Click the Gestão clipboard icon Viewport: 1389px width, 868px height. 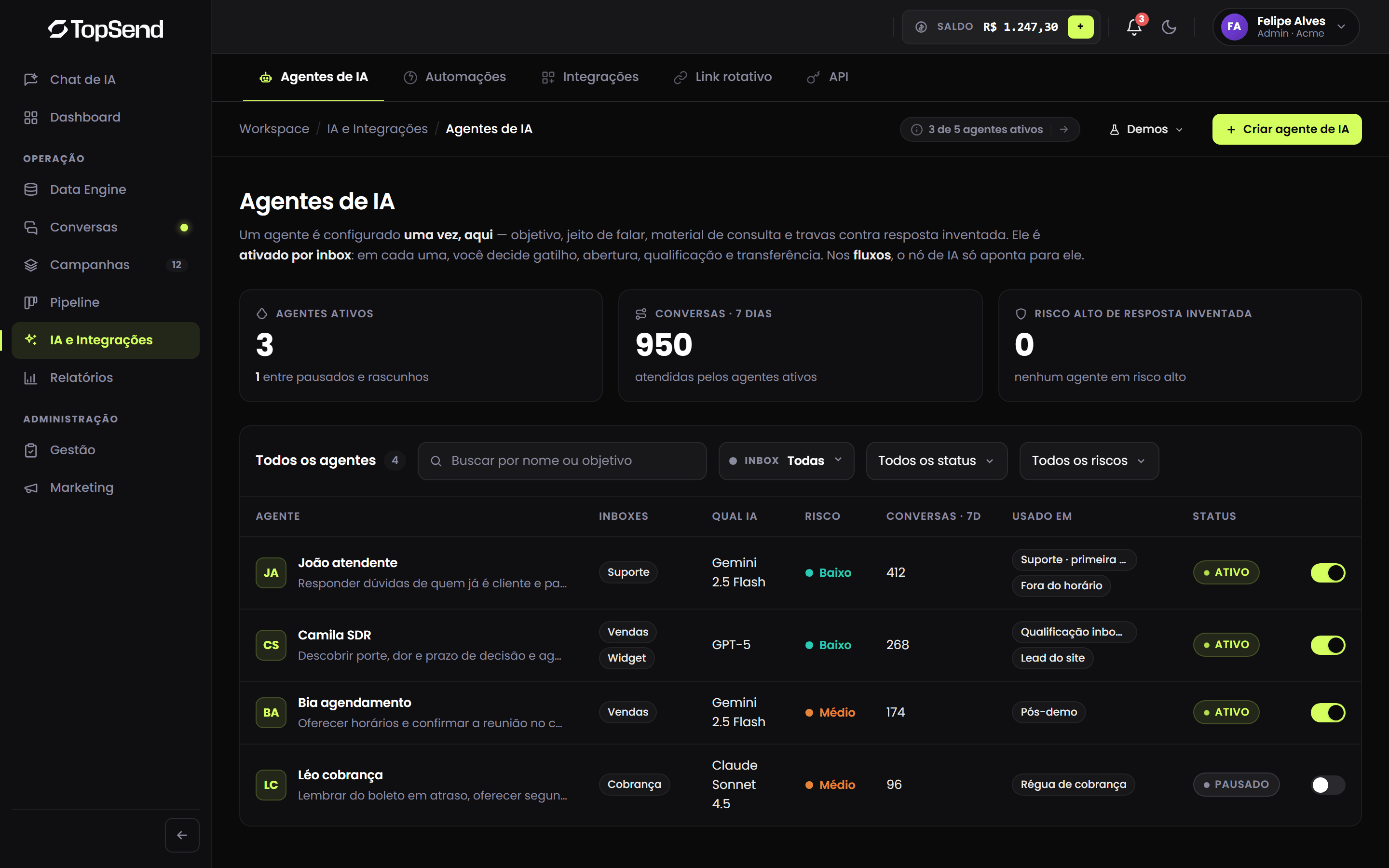click(x=31, y=450)
